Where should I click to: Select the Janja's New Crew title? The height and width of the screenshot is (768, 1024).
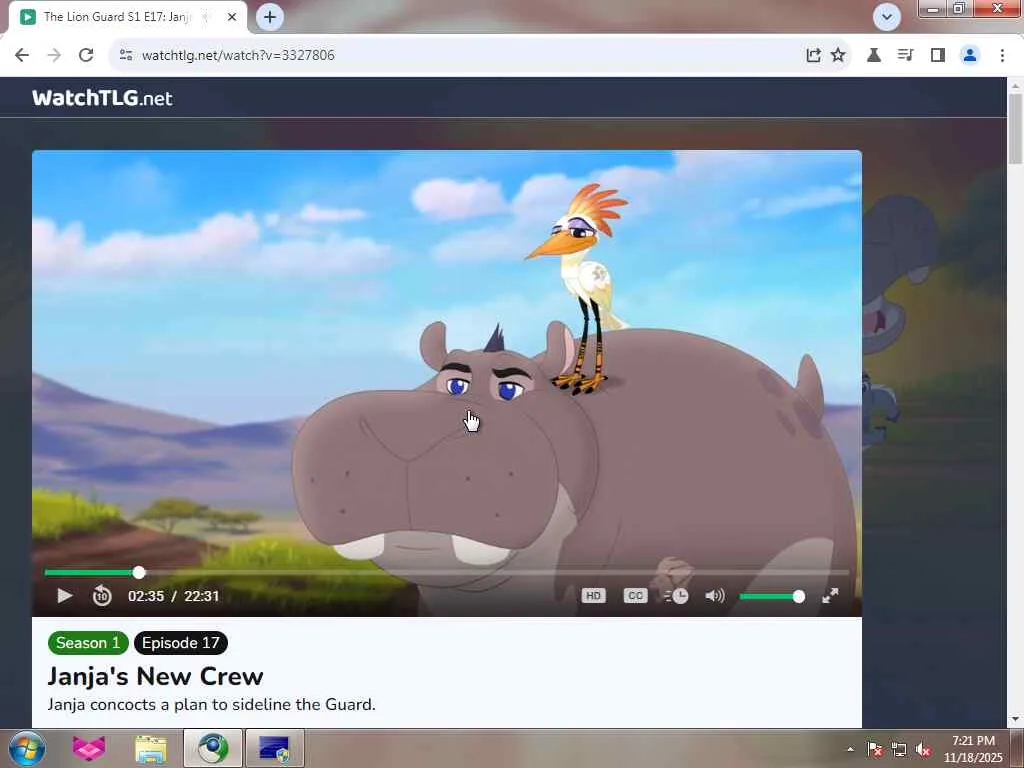155,677
